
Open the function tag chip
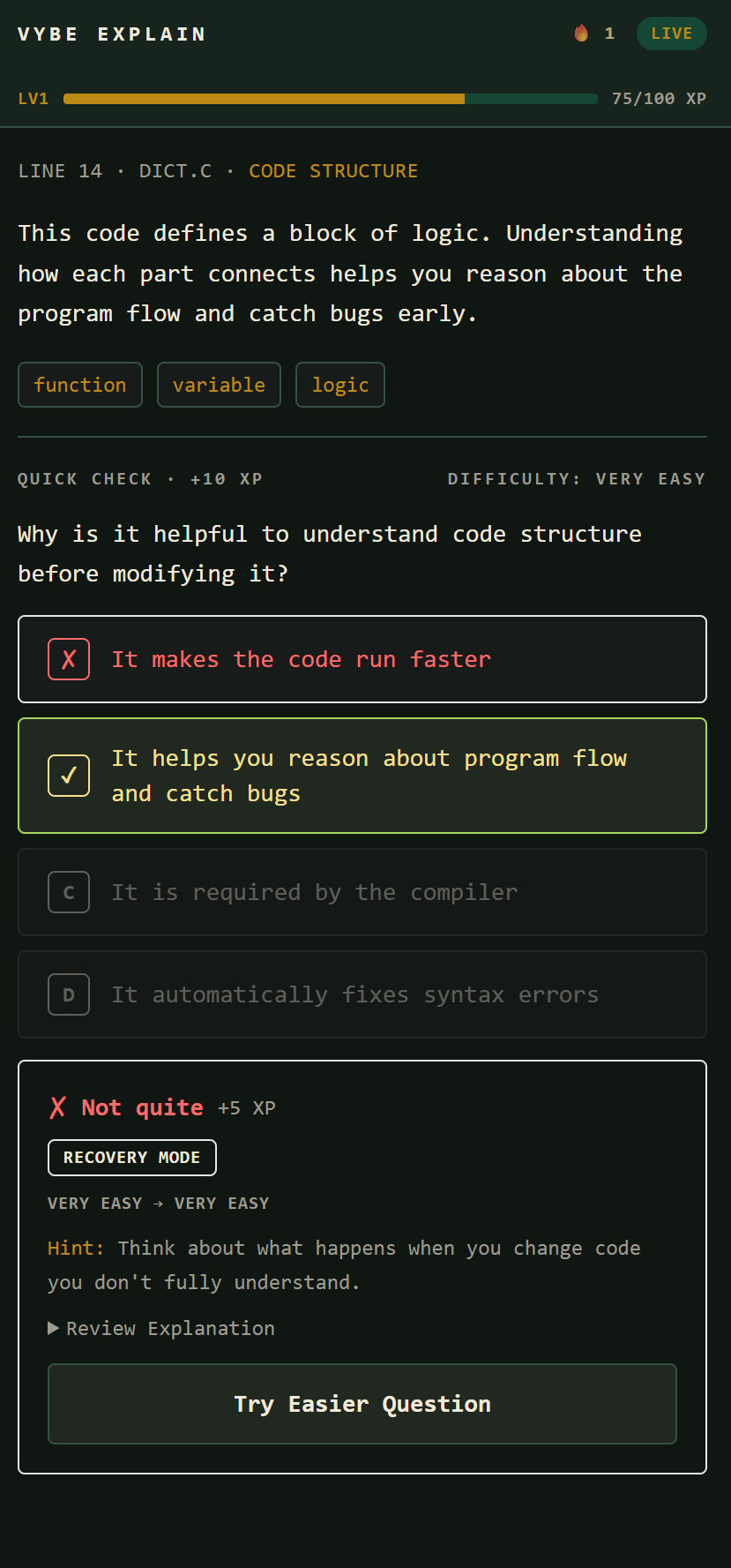pos(80,385)
